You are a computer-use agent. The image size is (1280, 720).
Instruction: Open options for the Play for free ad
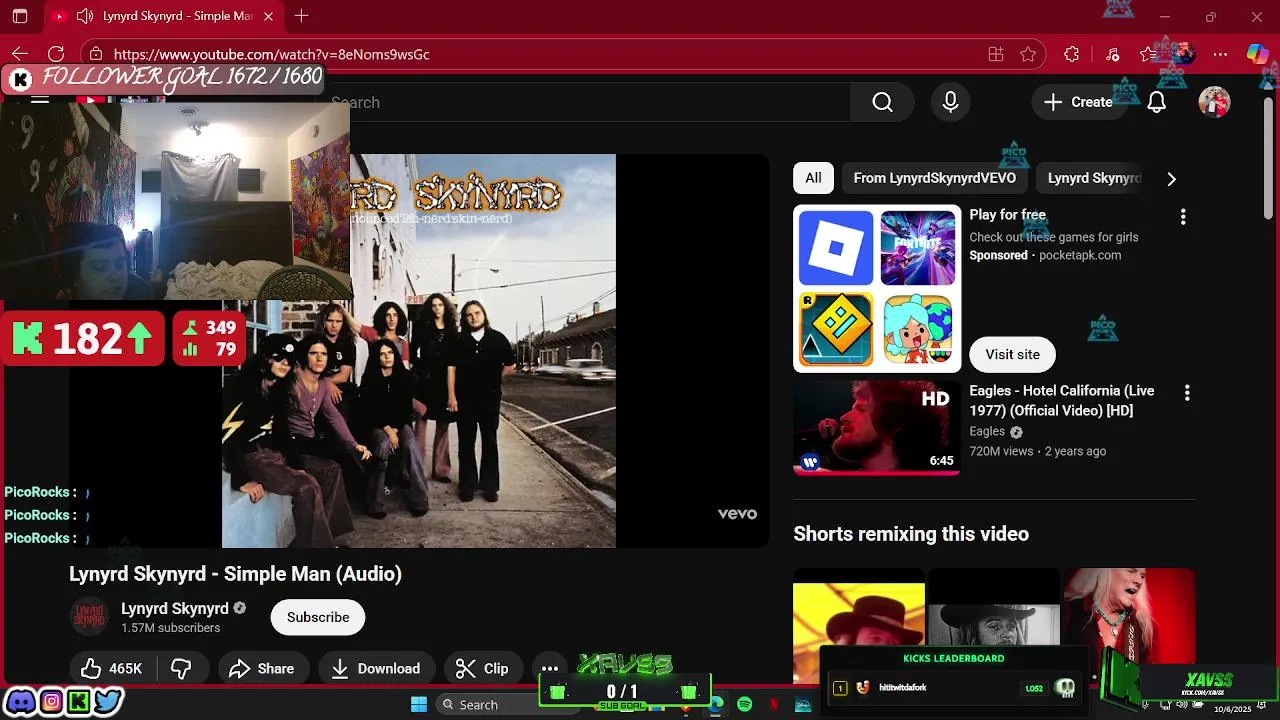click(1183, 217)
